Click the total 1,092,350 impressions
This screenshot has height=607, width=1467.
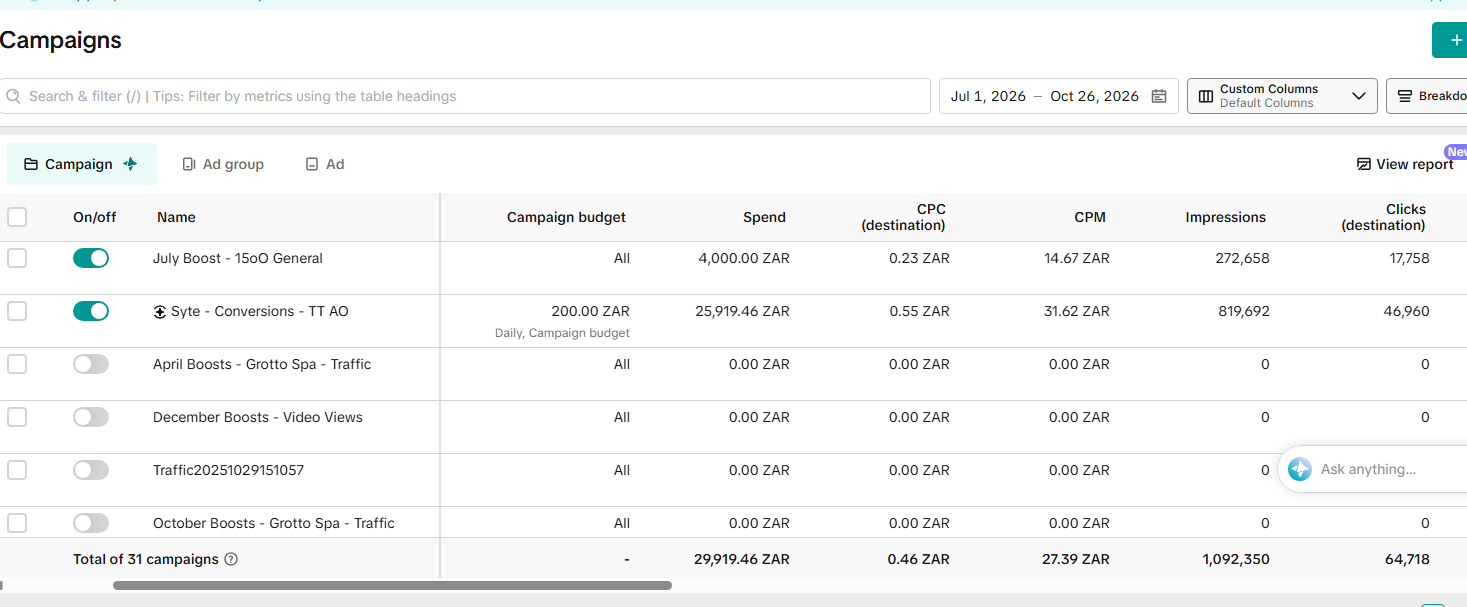(x=1236, y=559)
